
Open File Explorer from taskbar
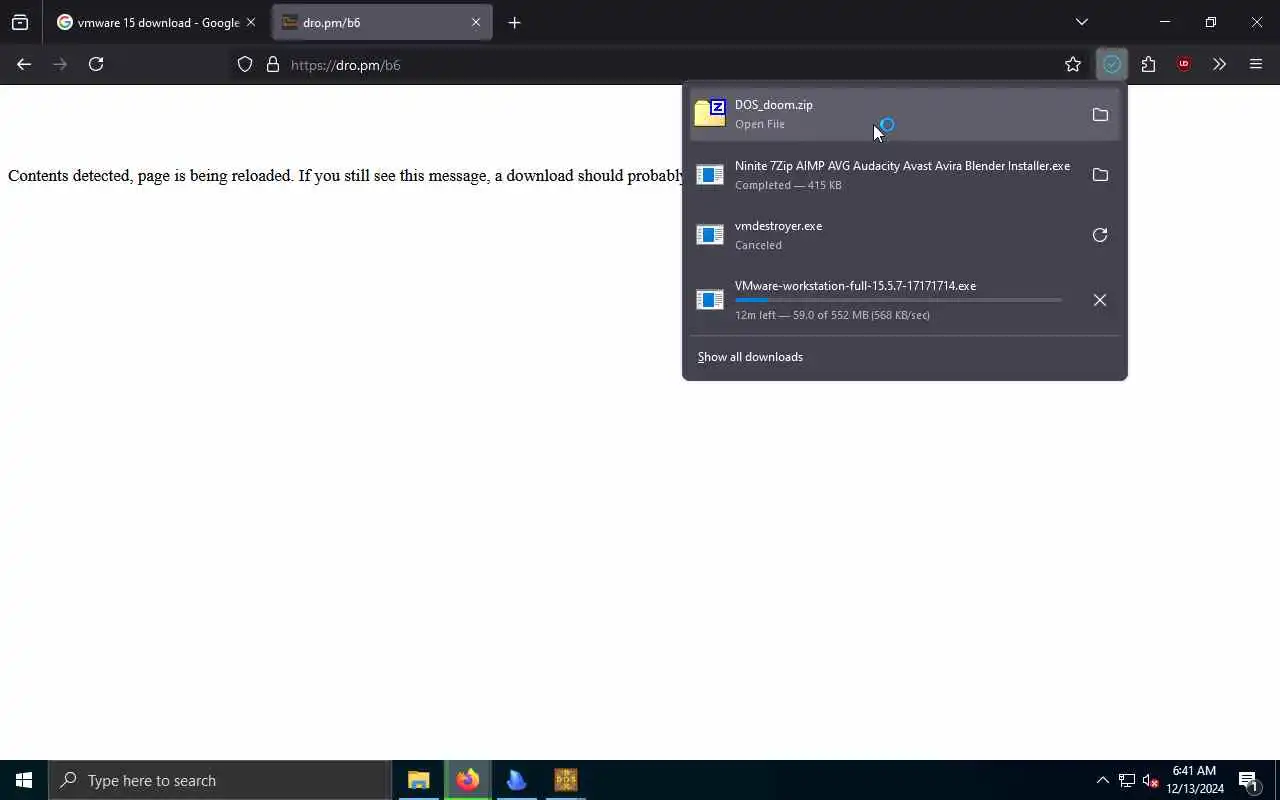coord(418,780)
